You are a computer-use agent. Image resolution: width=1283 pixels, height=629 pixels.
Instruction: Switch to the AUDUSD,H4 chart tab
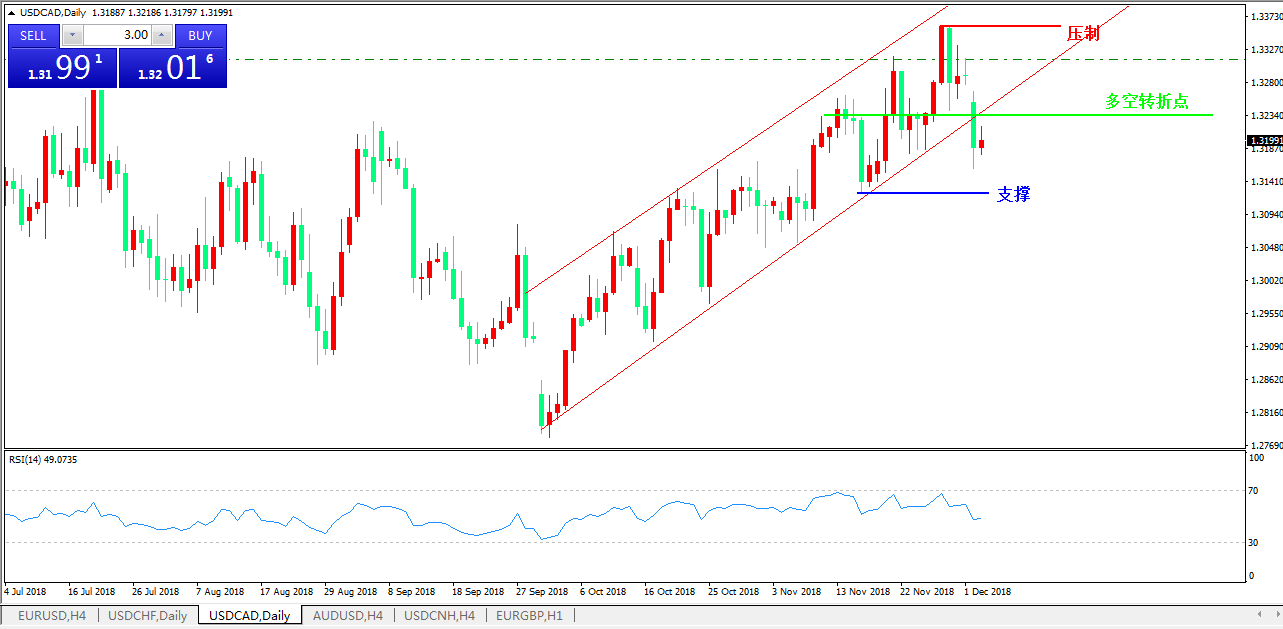click(x=347, y=616)
